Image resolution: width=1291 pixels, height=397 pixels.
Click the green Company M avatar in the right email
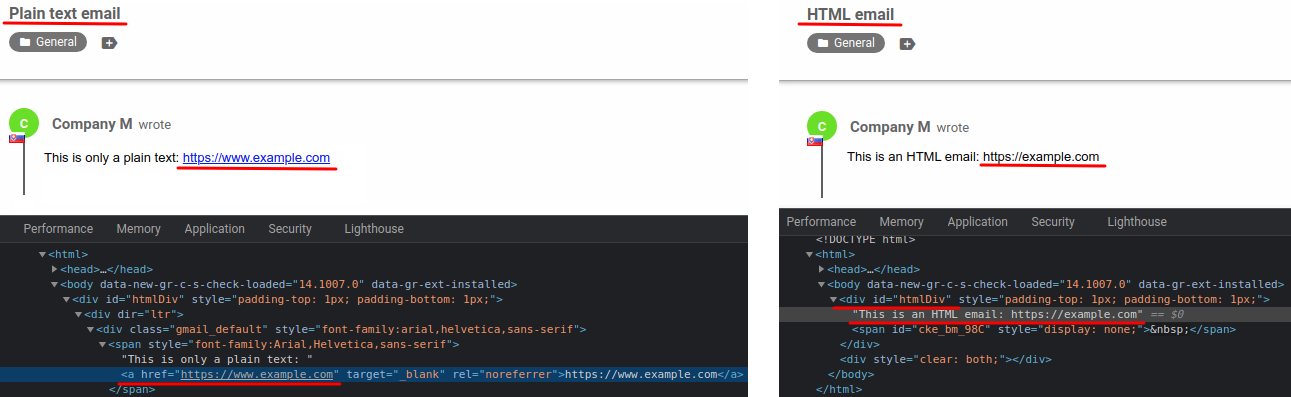click(x=822, y=126)
